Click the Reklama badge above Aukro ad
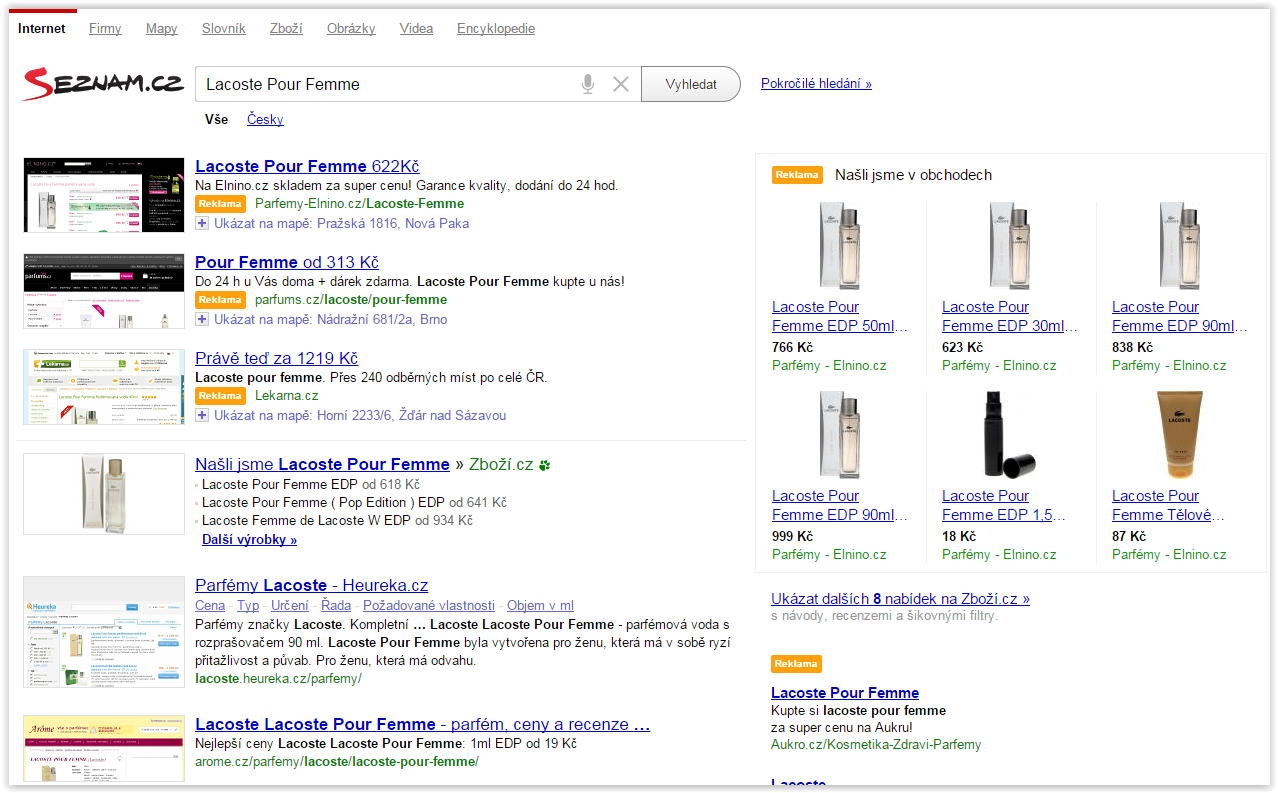 point(796,664)
